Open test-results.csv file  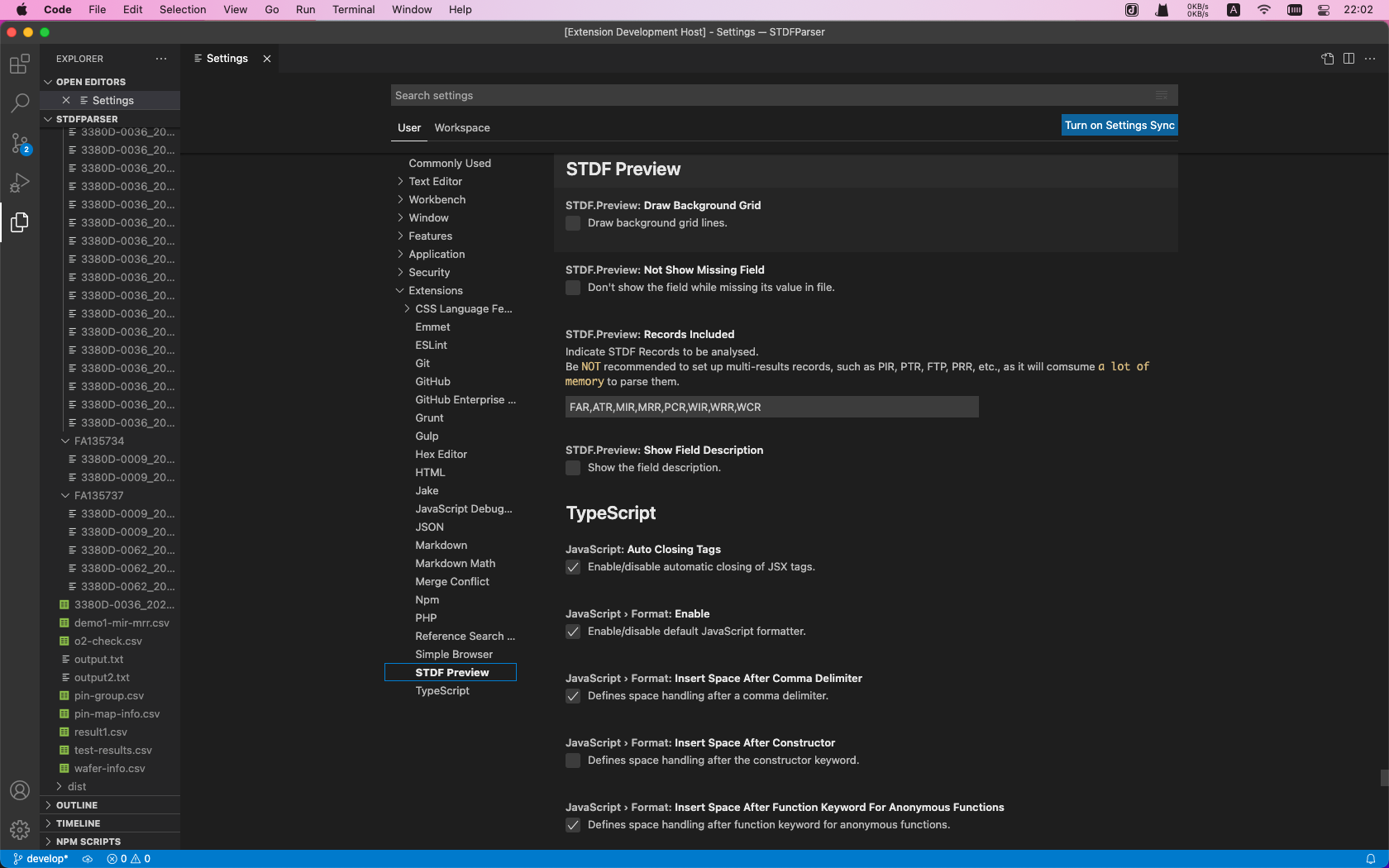113,751
